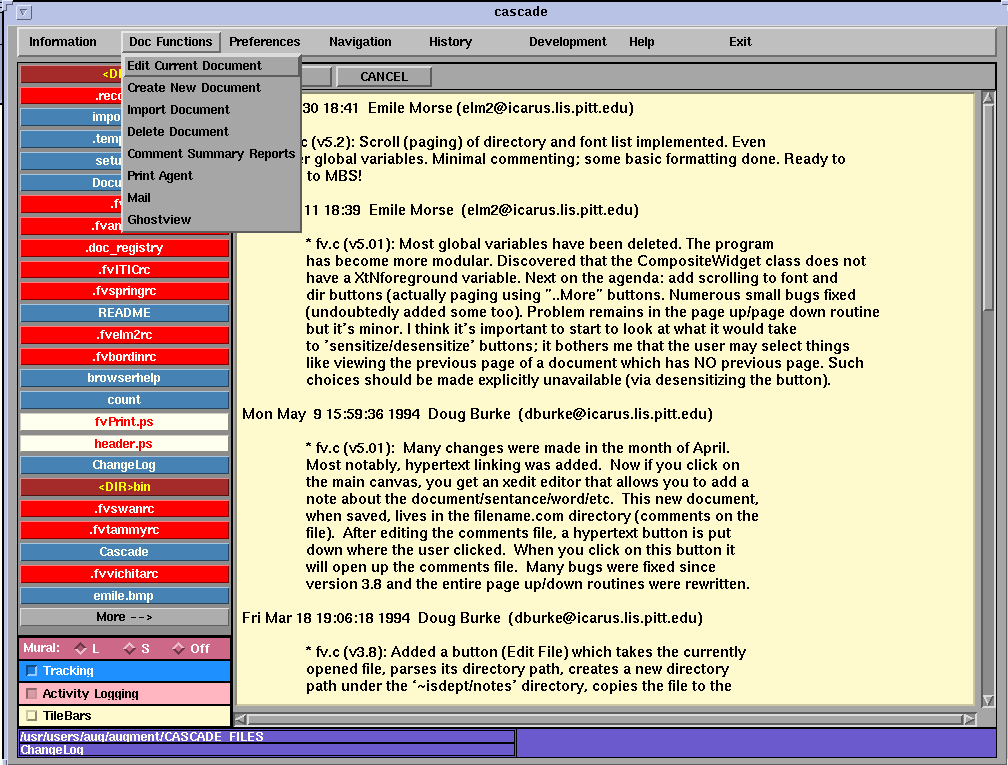Open the Cascade file

pos(124,552)
